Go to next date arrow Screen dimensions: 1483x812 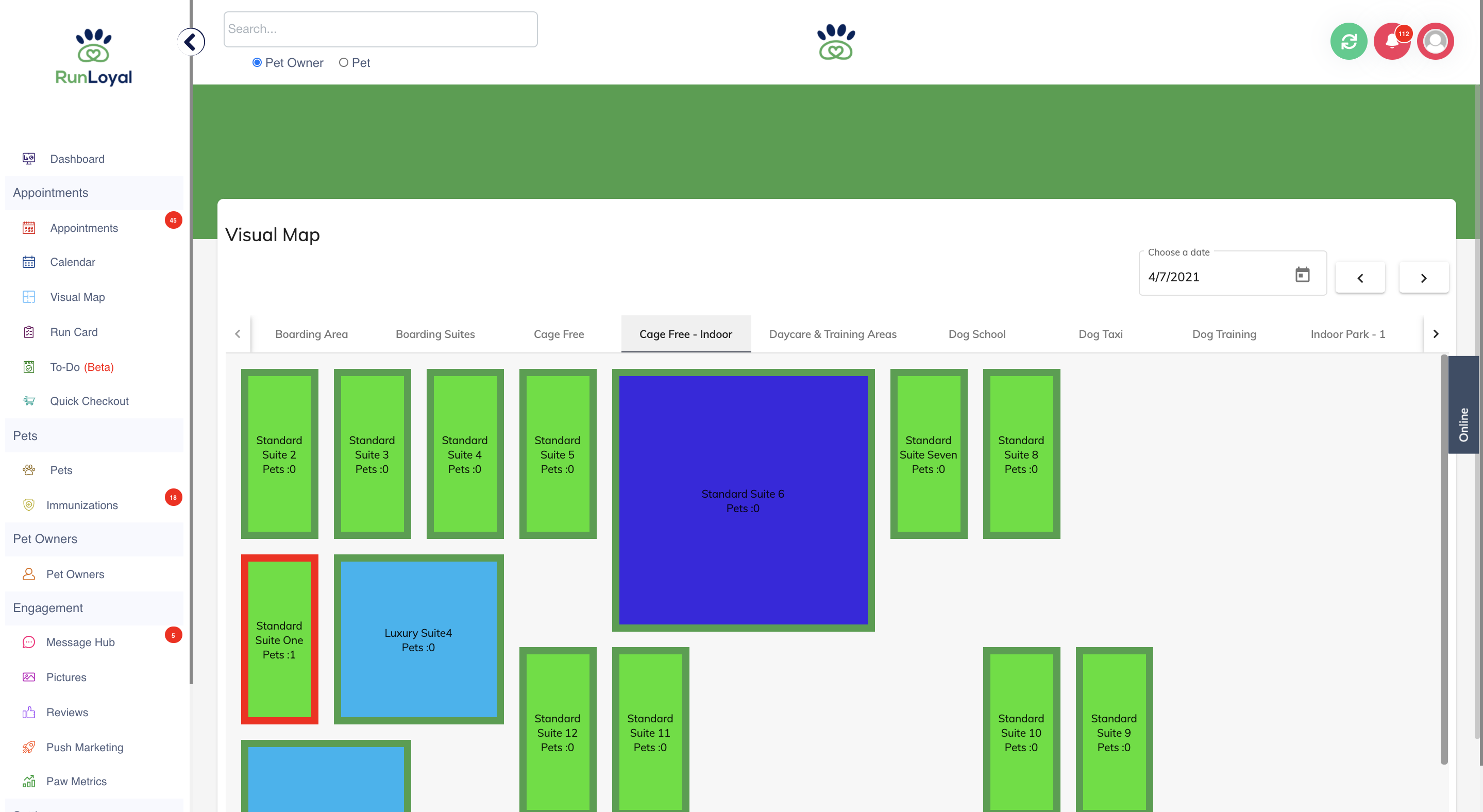click(1423, 278)
